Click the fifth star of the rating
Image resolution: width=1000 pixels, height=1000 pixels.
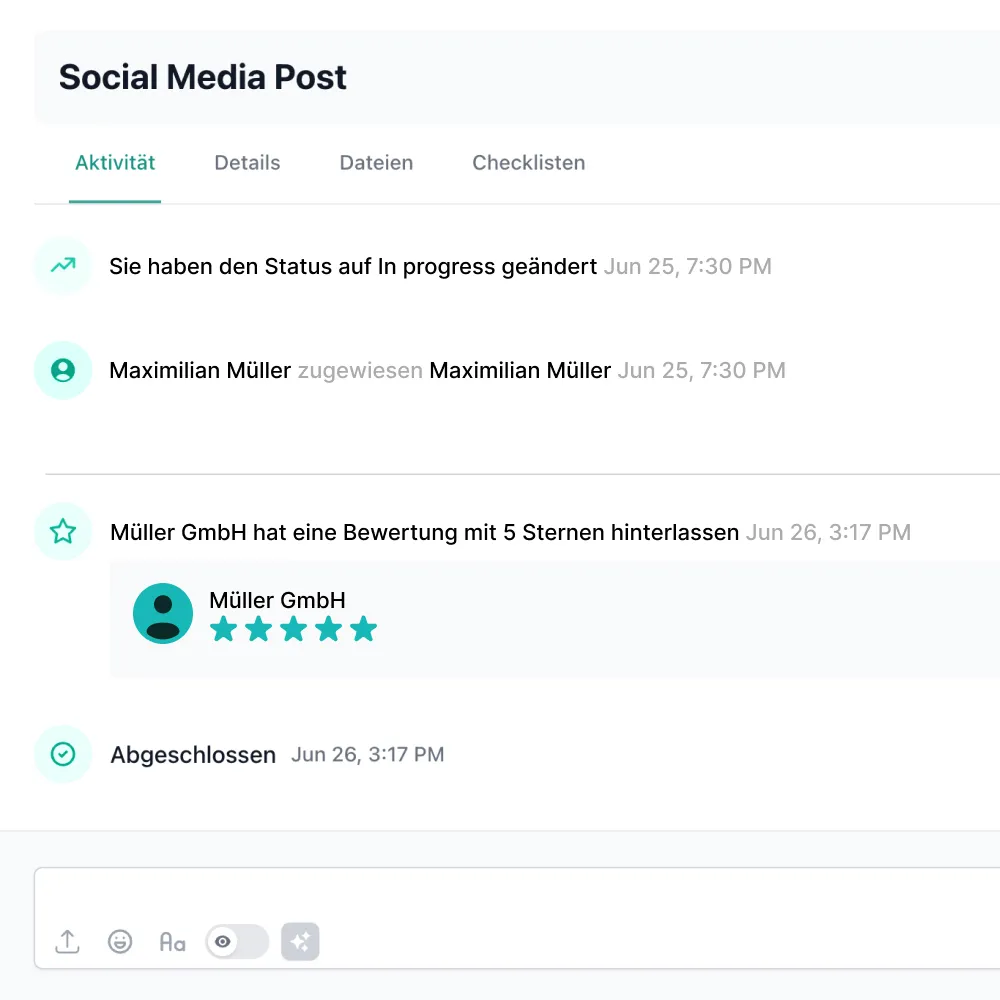tap(364, 629)
